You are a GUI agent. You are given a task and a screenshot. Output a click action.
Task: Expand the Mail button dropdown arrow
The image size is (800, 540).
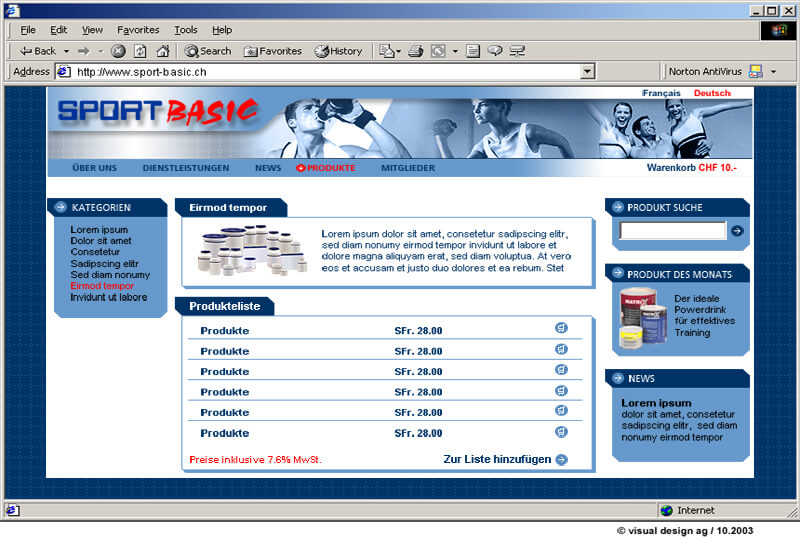point(398,52)
